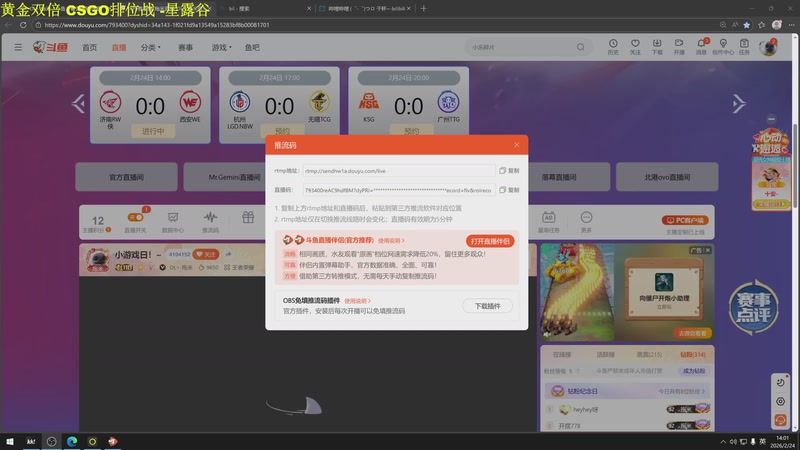Click 下载插件 button
The width and height of the screenshot is (800, 450).
(x=487, y=306)
